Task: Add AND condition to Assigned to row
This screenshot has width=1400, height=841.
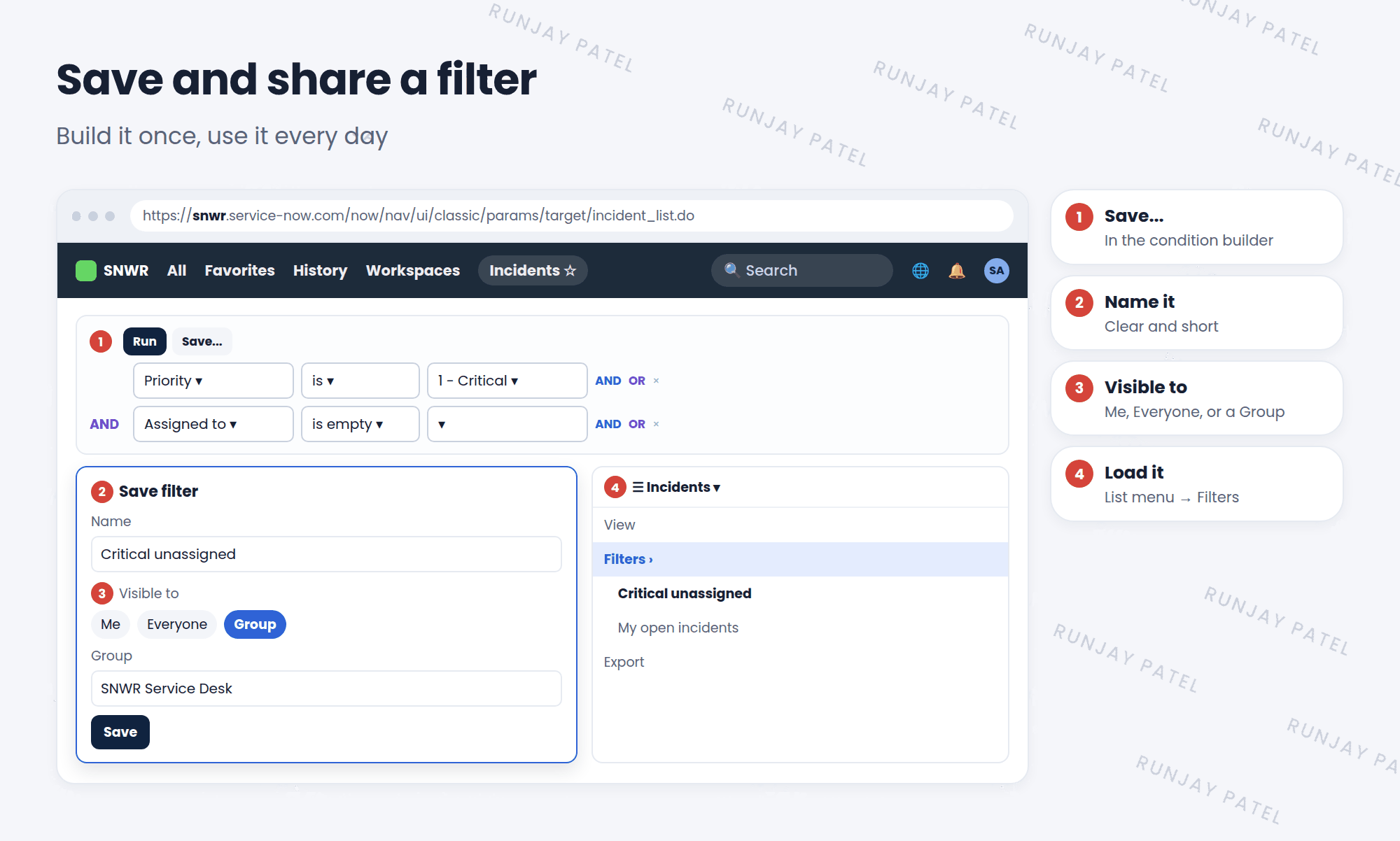Action: click(x=608, y=424)
